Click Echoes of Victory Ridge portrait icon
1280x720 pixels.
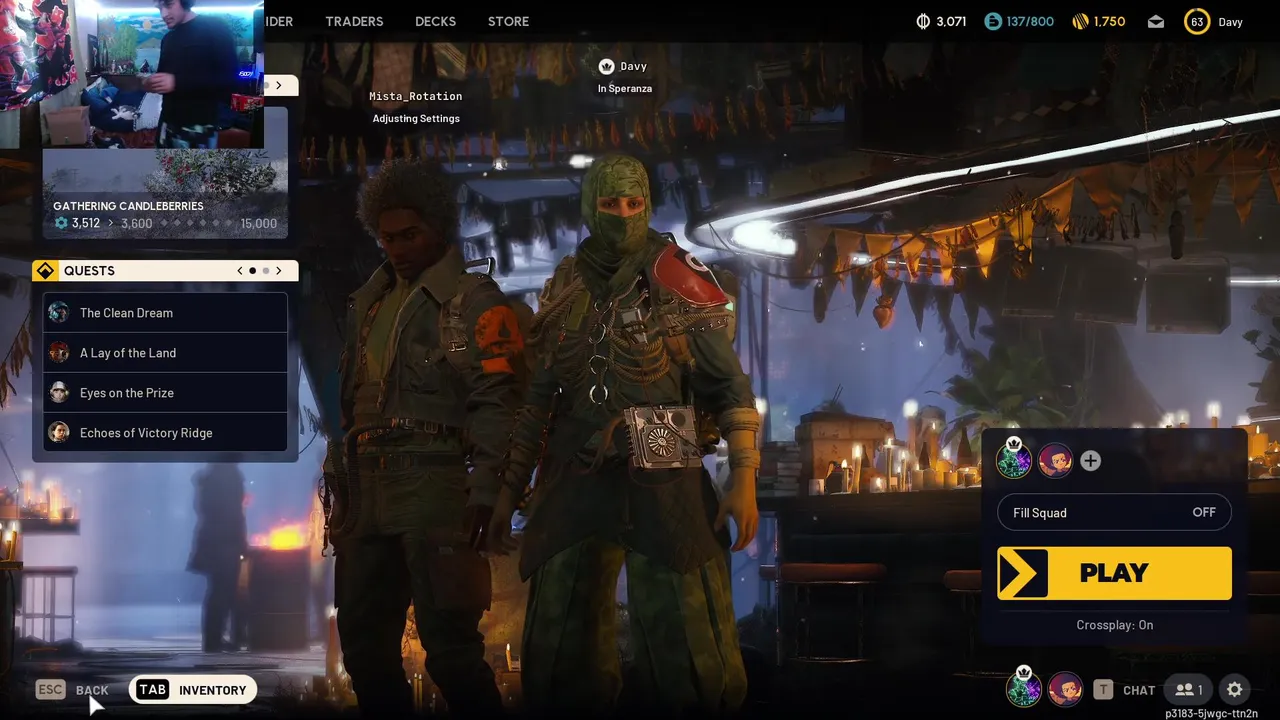click(59, 433)
